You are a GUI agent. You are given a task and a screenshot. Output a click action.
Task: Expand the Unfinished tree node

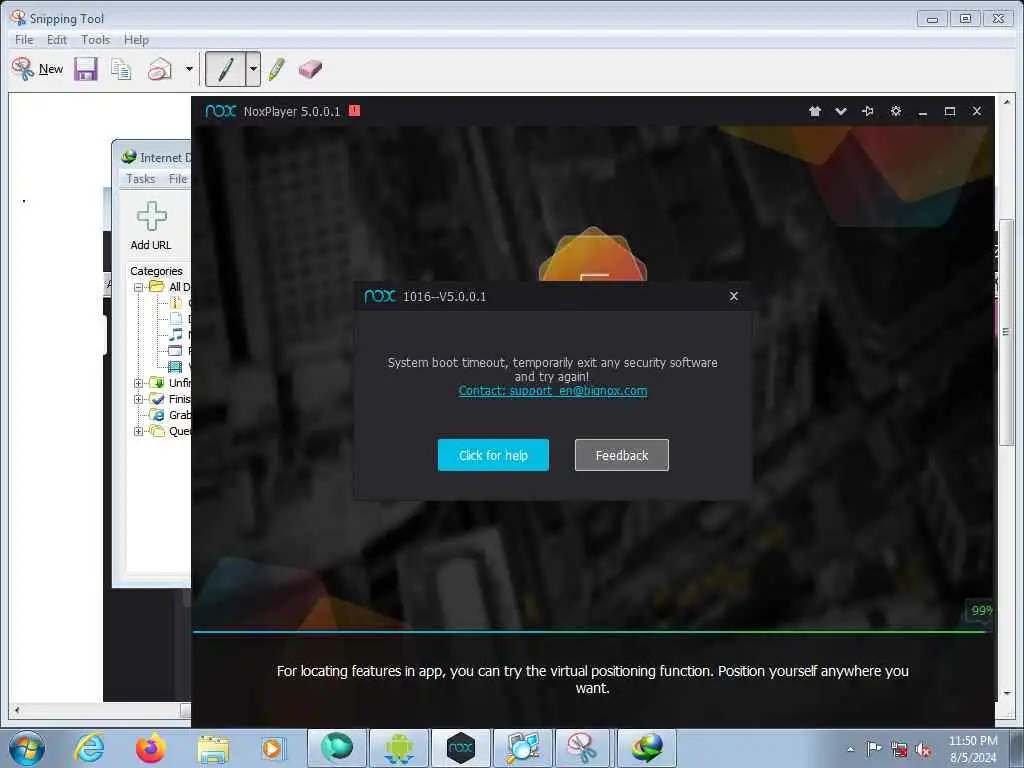138,383
